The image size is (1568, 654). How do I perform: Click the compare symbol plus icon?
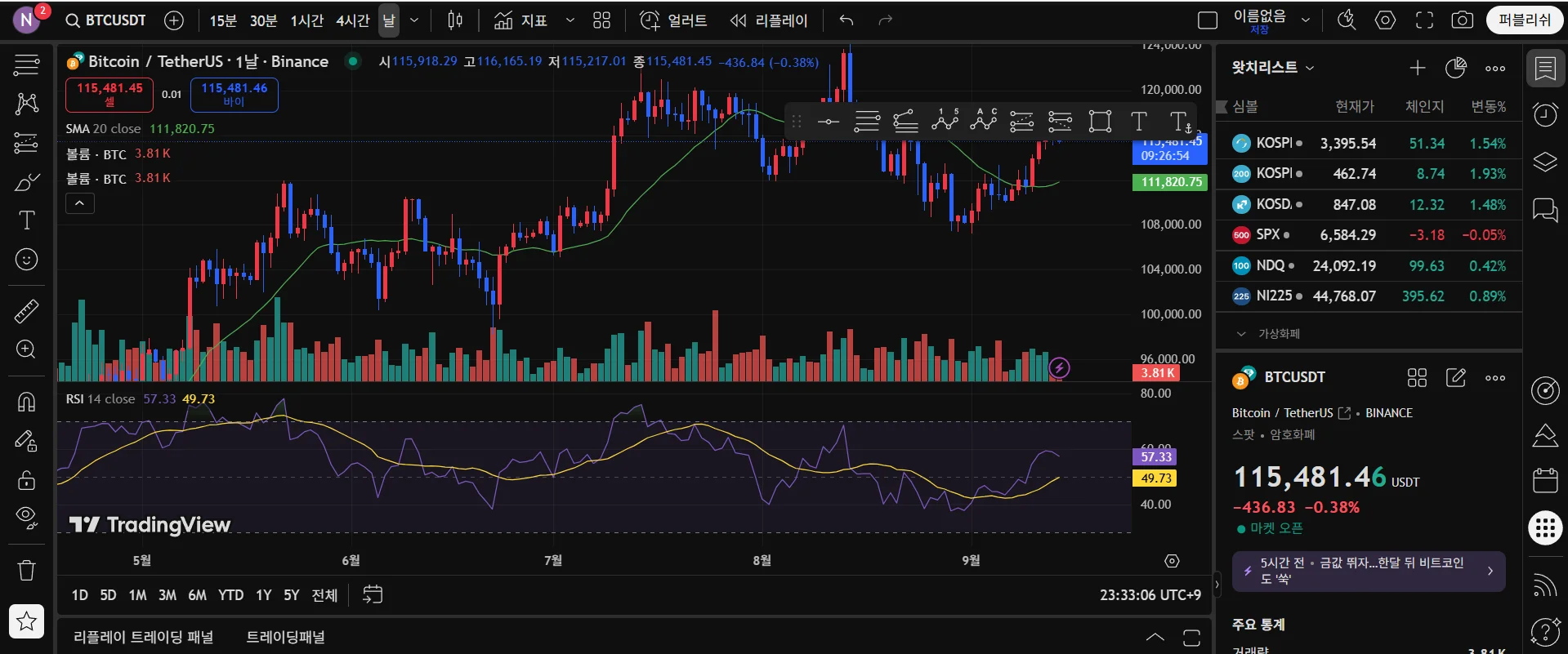pyautogui.click(x=174, y=20)
